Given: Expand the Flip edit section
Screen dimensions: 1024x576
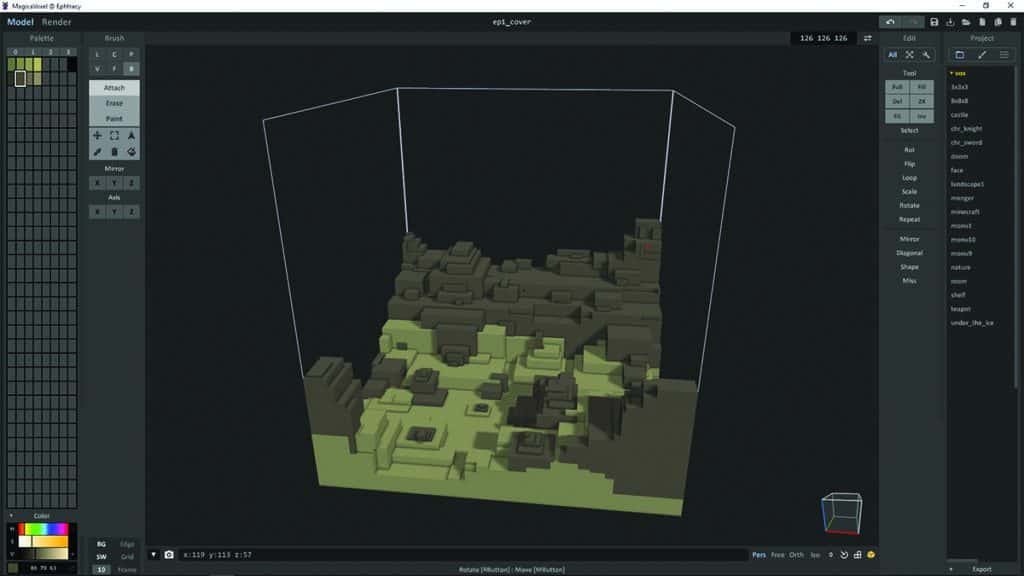Looking at the screenshot, I should [x=909, y=164].
